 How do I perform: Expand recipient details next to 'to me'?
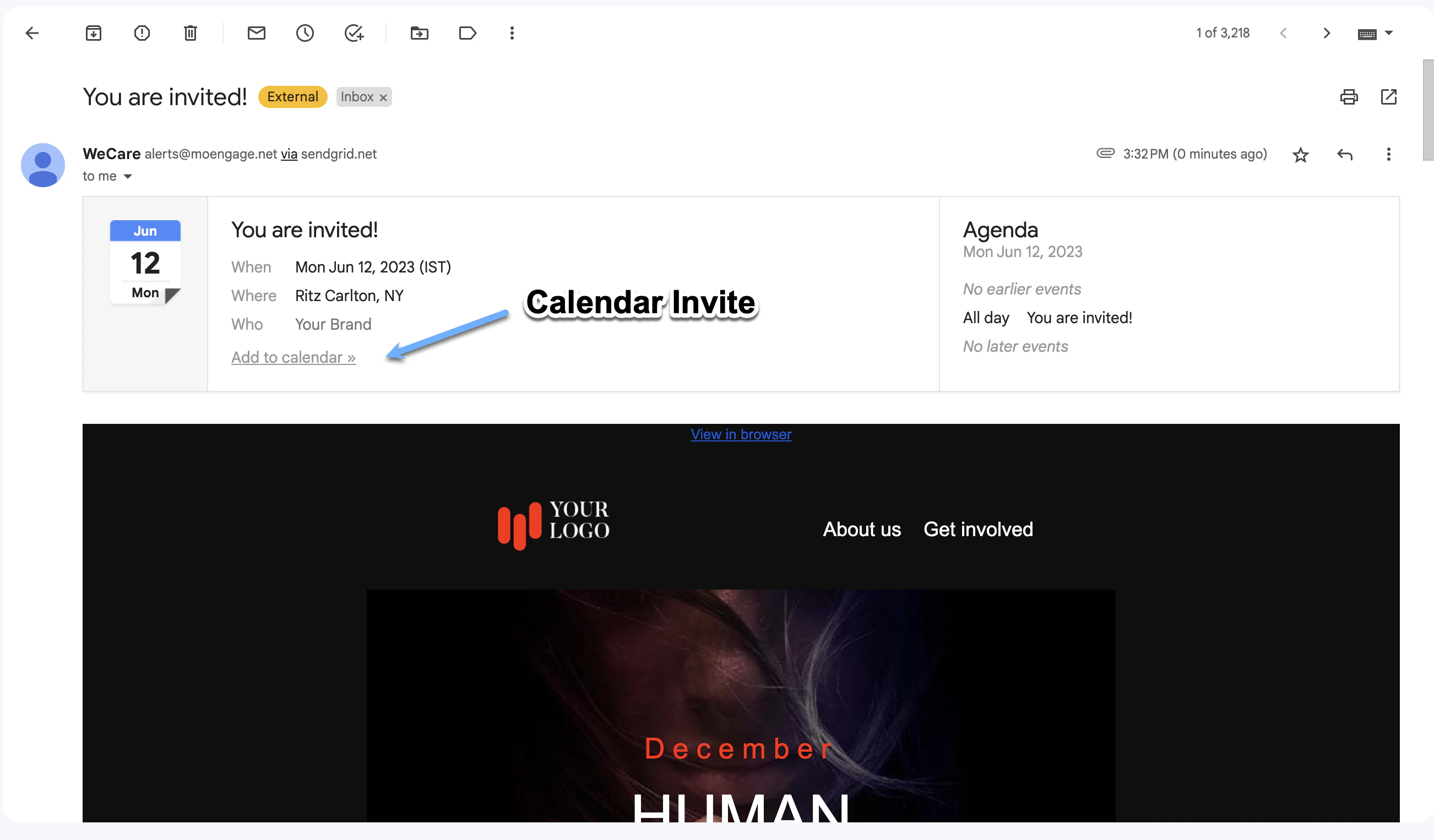[x=128, y=176]
